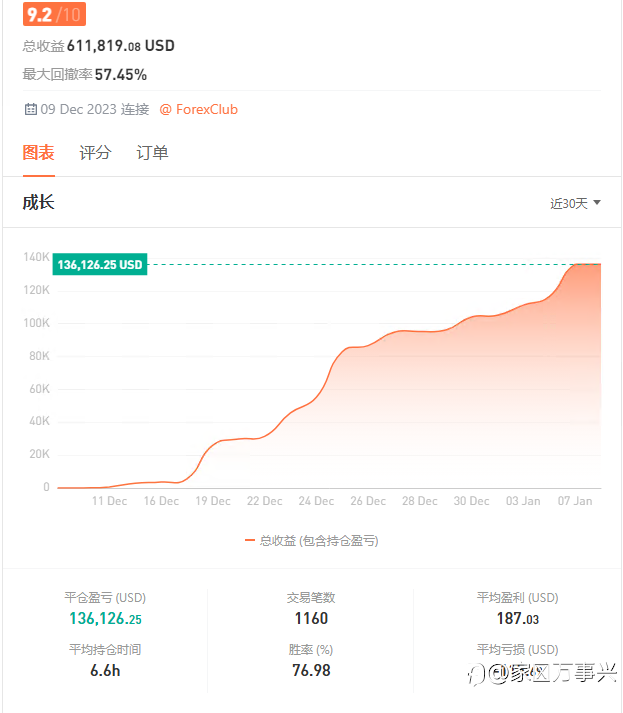623x713 pixels.
Task: Select the 07 Jan axis date marker
Action: 574,501
